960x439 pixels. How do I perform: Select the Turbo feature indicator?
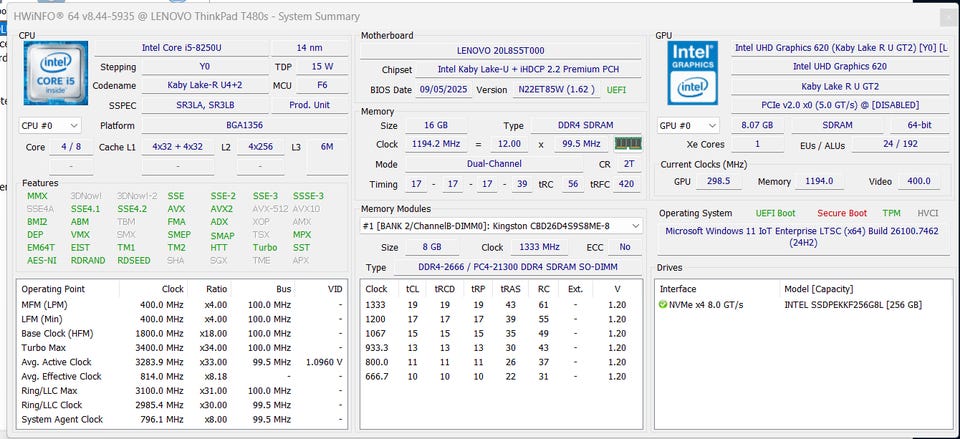pyautogui.click(x=264, y=248)
